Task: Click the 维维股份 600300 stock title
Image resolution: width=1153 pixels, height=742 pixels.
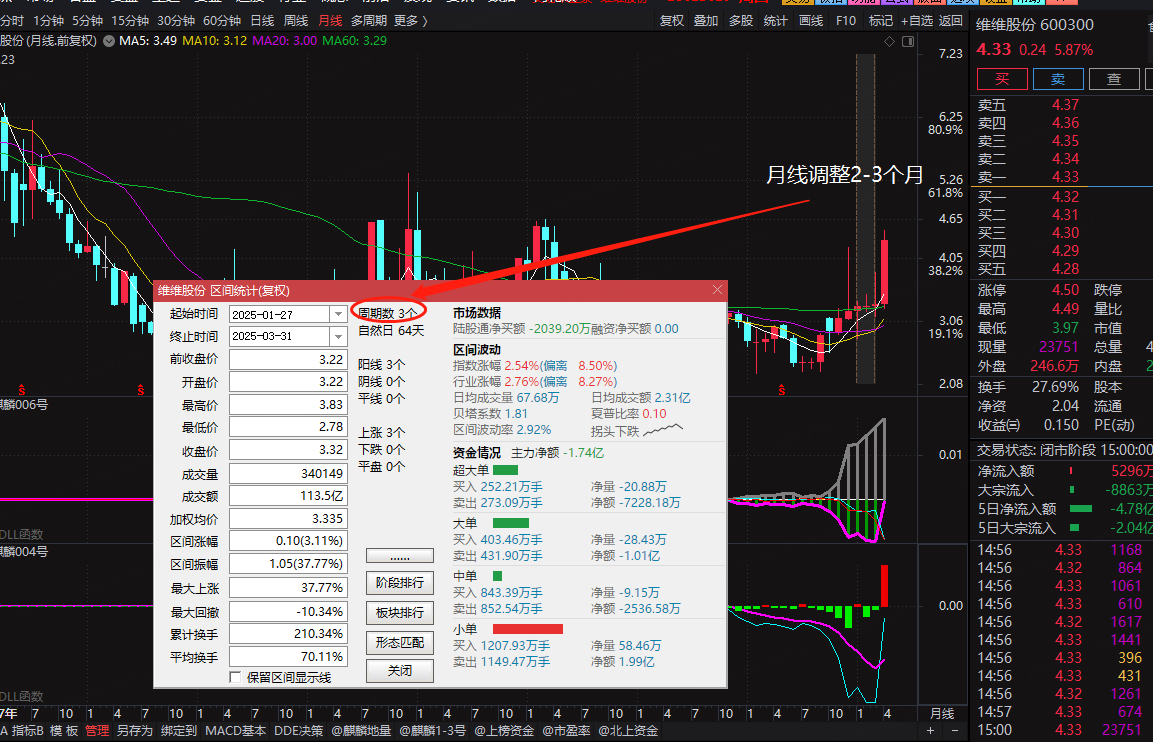Action: click(x=1035, y=25)
